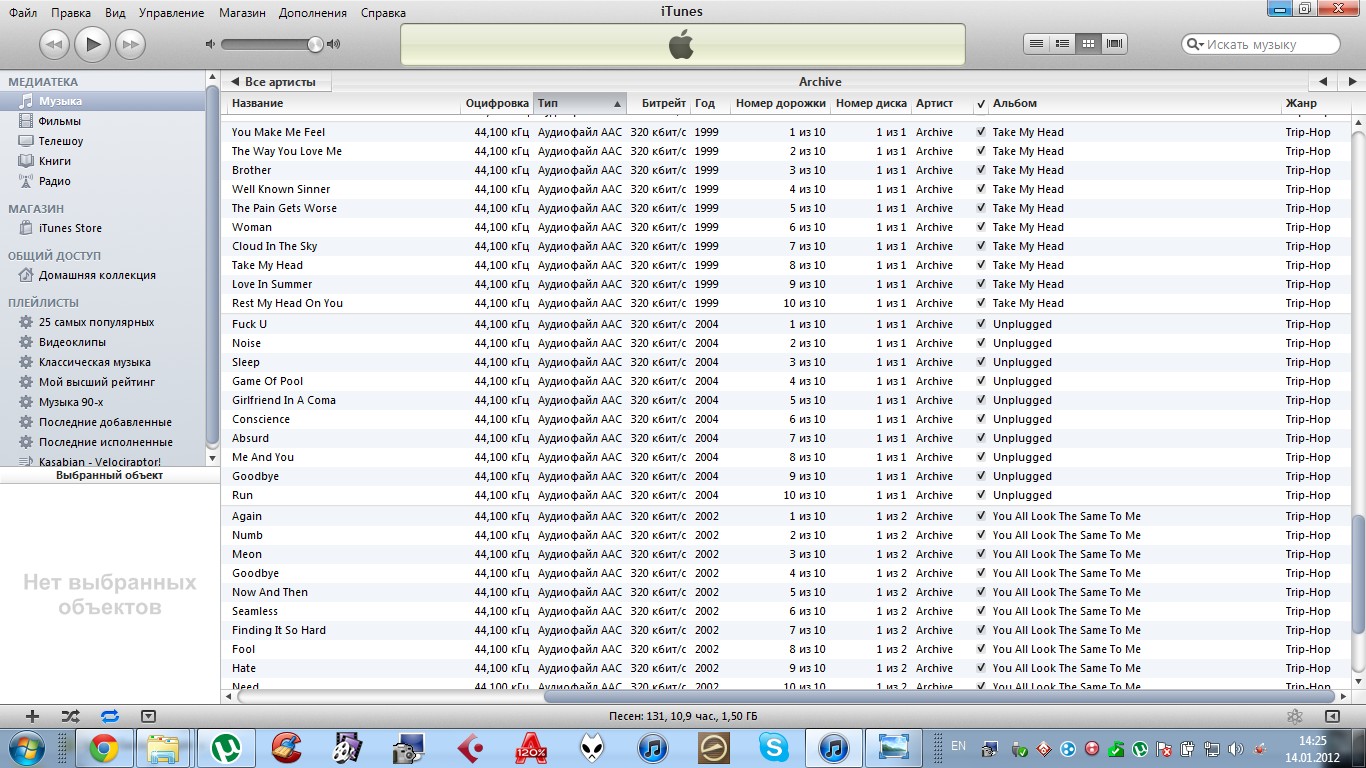Open Skype from the taskbar
This screenshot has height=768, width=1366.
773,748
